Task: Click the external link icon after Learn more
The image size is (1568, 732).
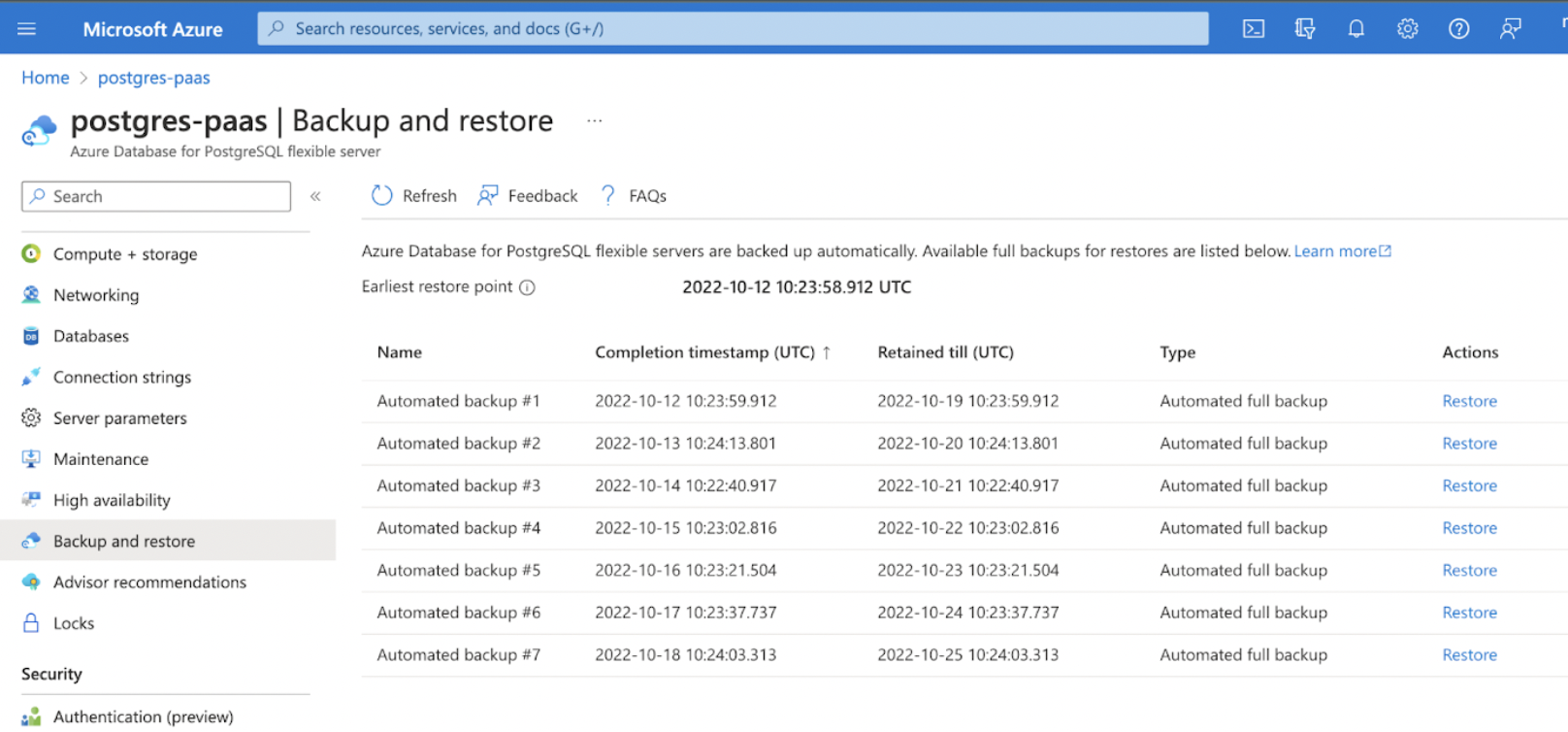Action: 1386,250
